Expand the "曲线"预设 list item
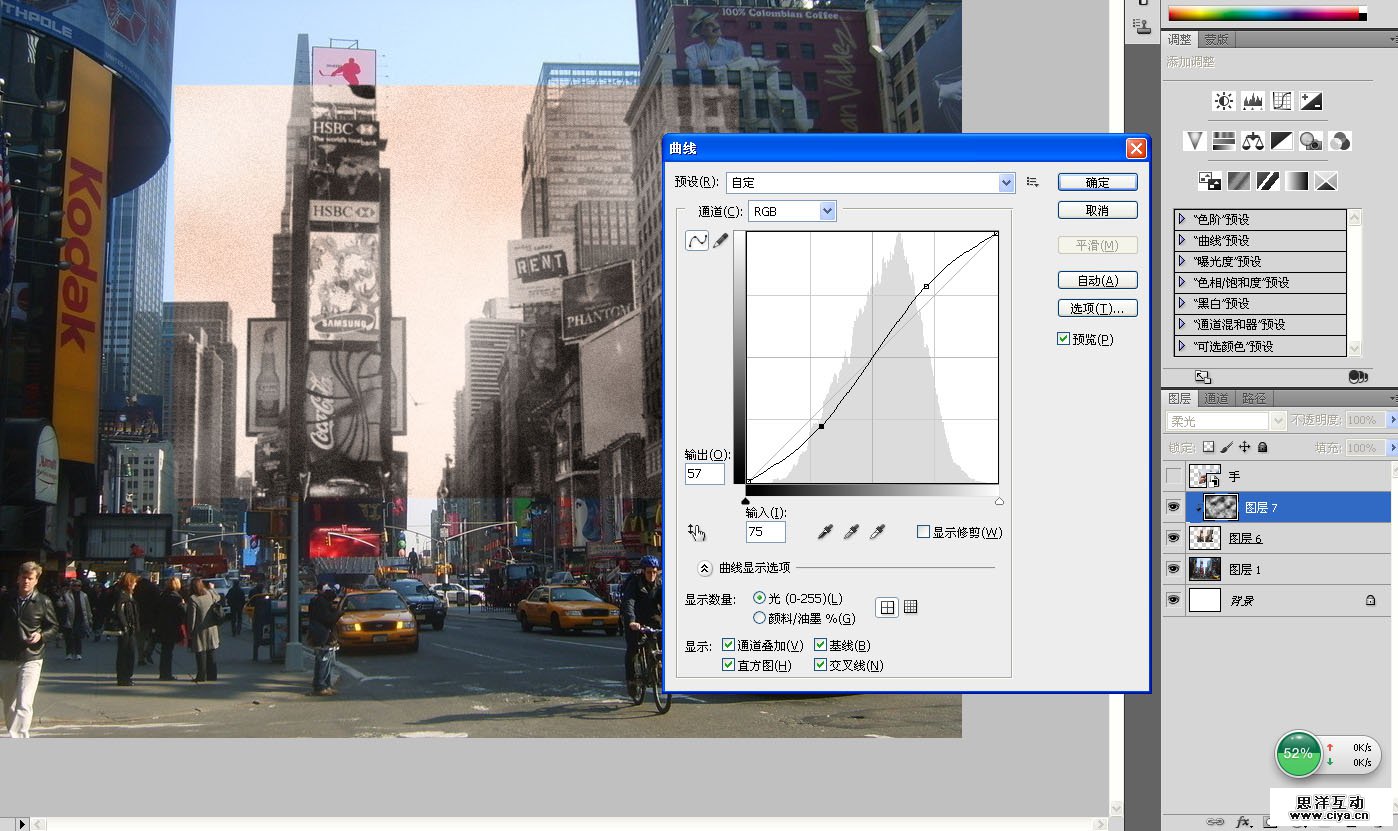 tap(1182, 240)
